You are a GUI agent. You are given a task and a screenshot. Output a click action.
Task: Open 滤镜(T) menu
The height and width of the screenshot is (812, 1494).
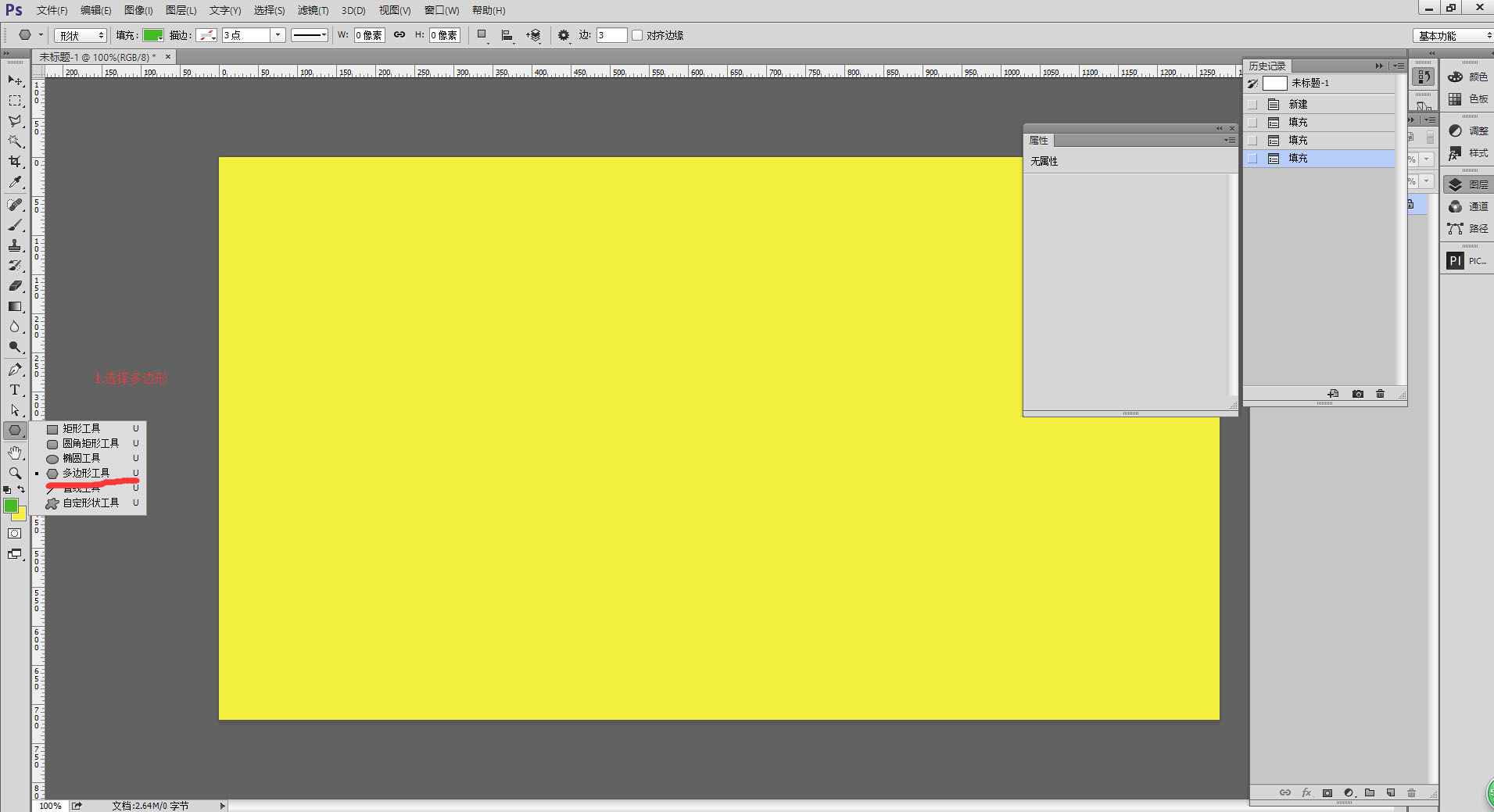313,10
